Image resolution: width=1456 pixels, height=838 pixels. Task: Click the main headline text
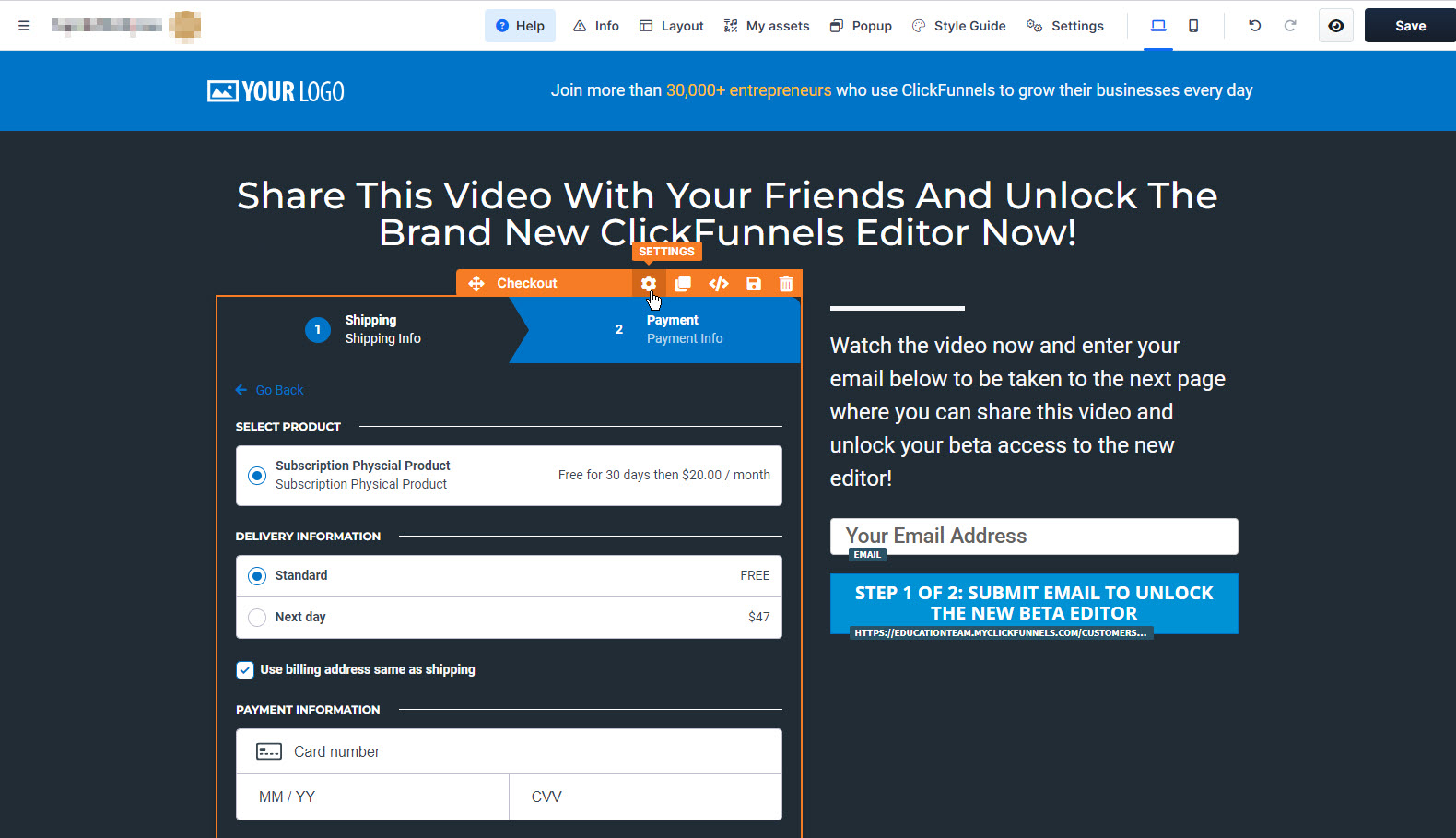click(727, 214)
